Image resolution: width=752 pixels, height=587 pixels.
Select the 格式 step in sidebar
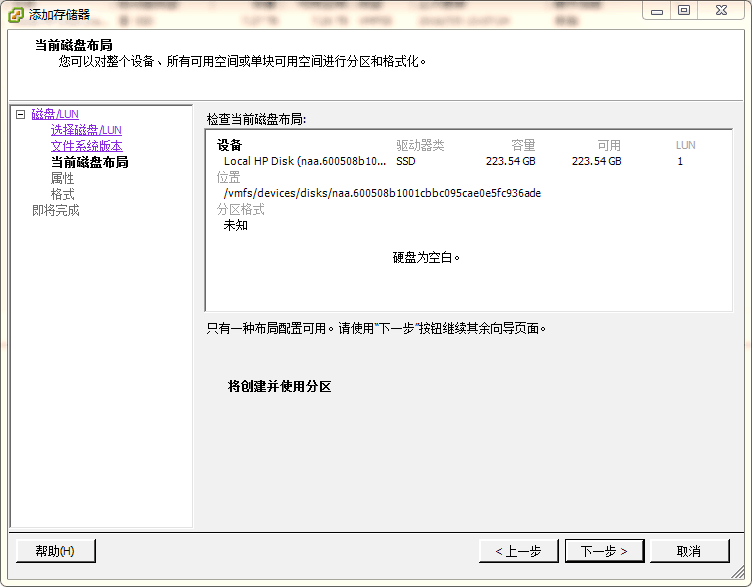[62, 194]
